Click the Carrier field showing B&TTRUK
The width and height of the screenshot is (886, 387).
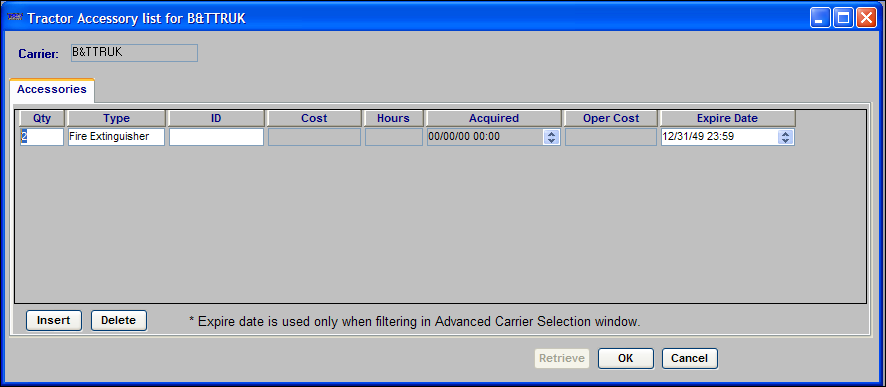[134, 53]
